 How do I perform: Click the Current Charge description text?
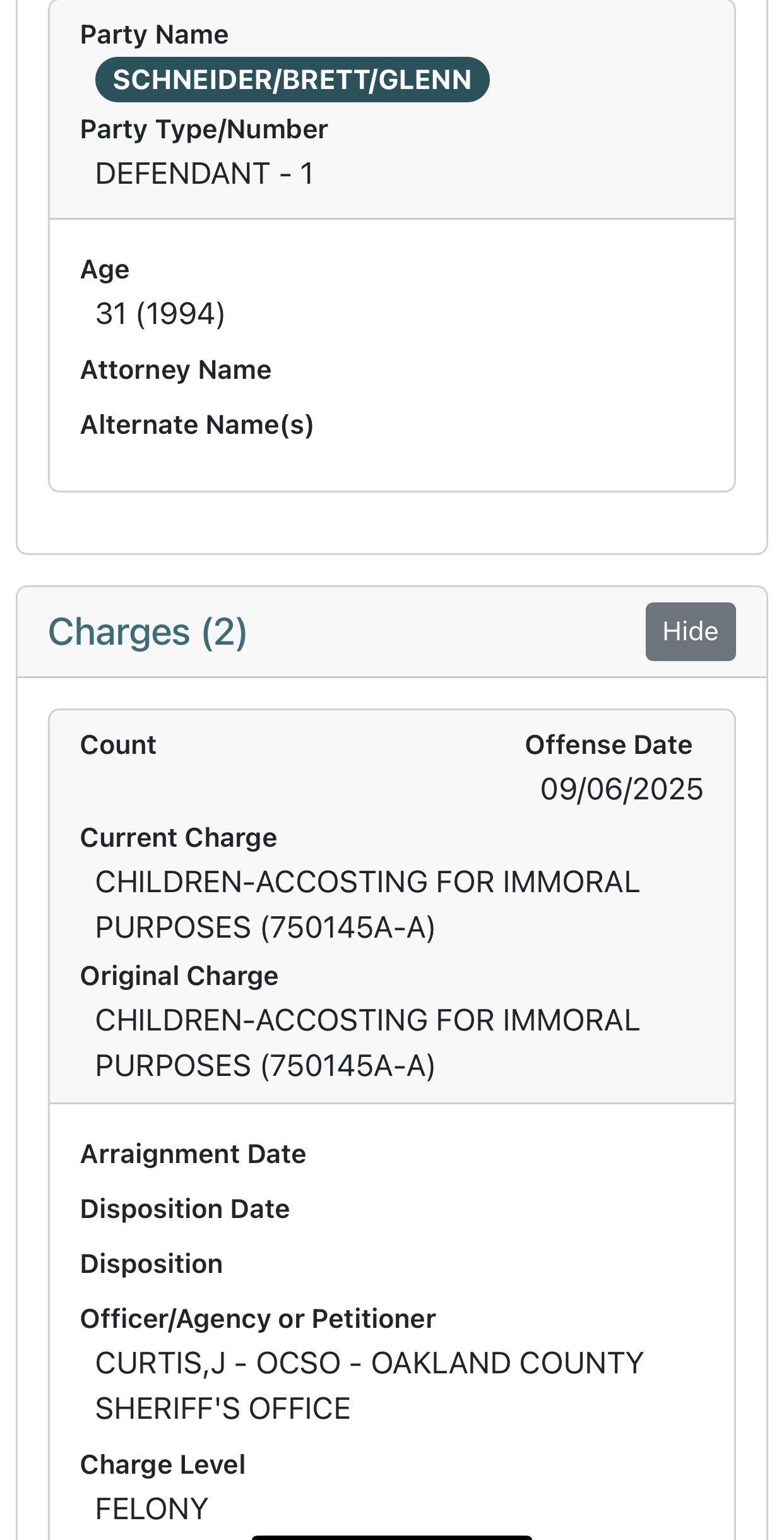367,905
